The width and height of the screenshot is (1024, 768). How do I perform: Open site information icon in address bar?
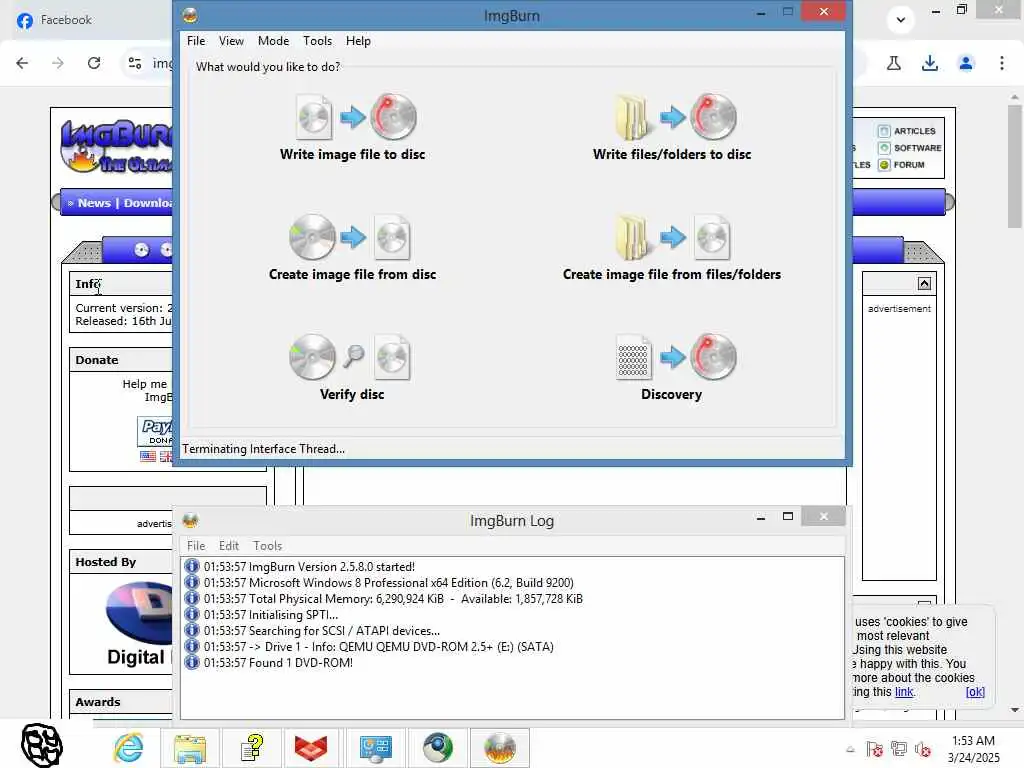[x=135, y=63]
